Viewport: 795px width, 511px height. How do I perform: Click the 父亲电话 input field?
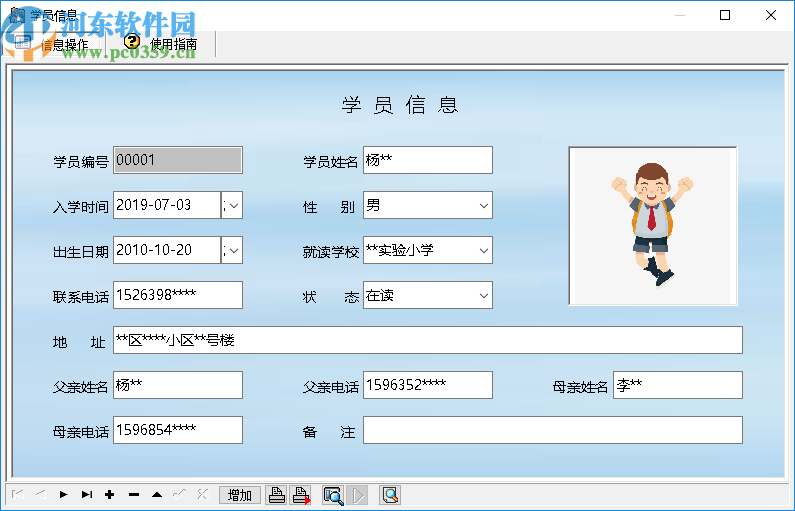click(x=428, y=385)
